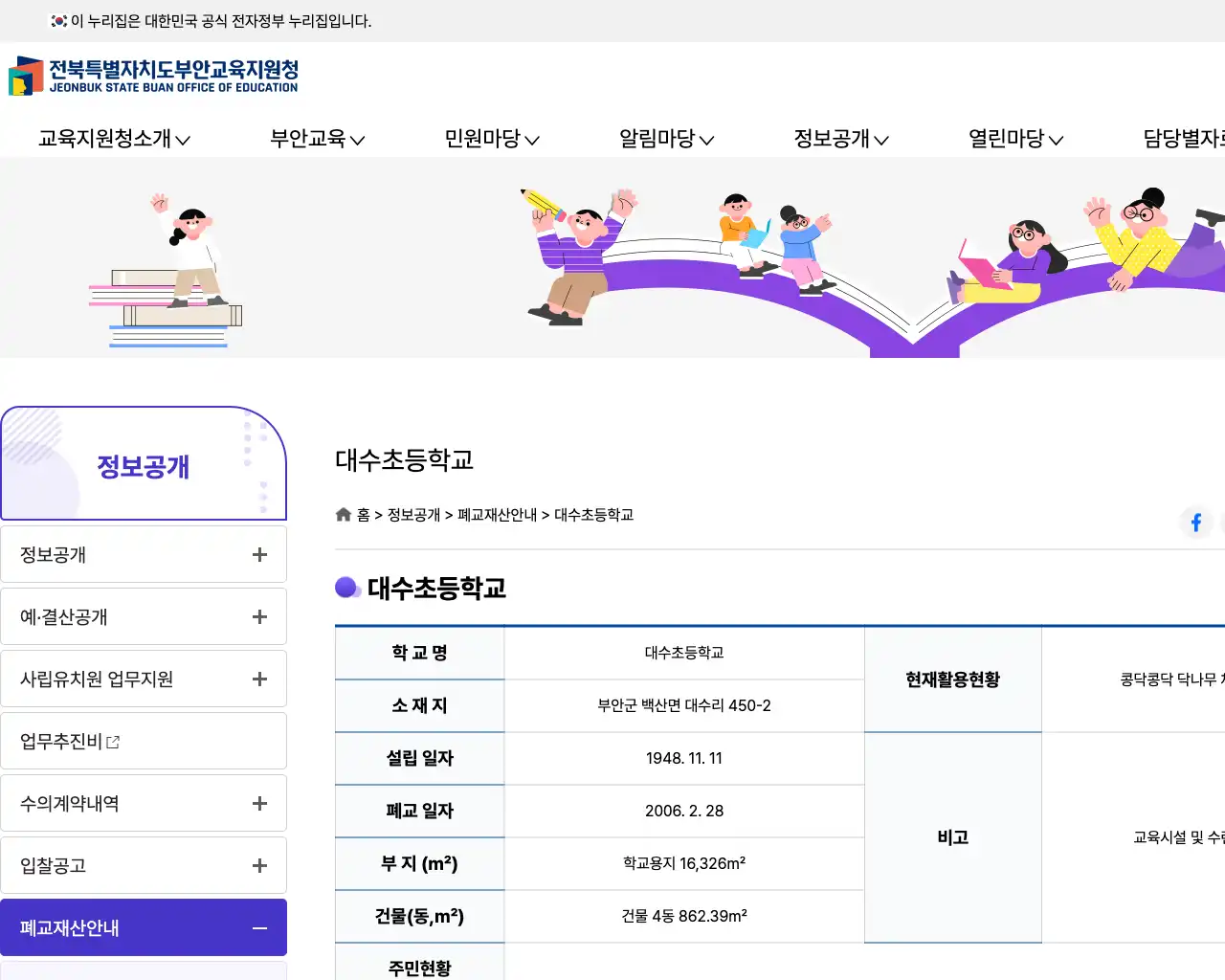This screenshot has height=980, width=1225.
Task: Share page via Facebook icon
Action: point(1195,523)
